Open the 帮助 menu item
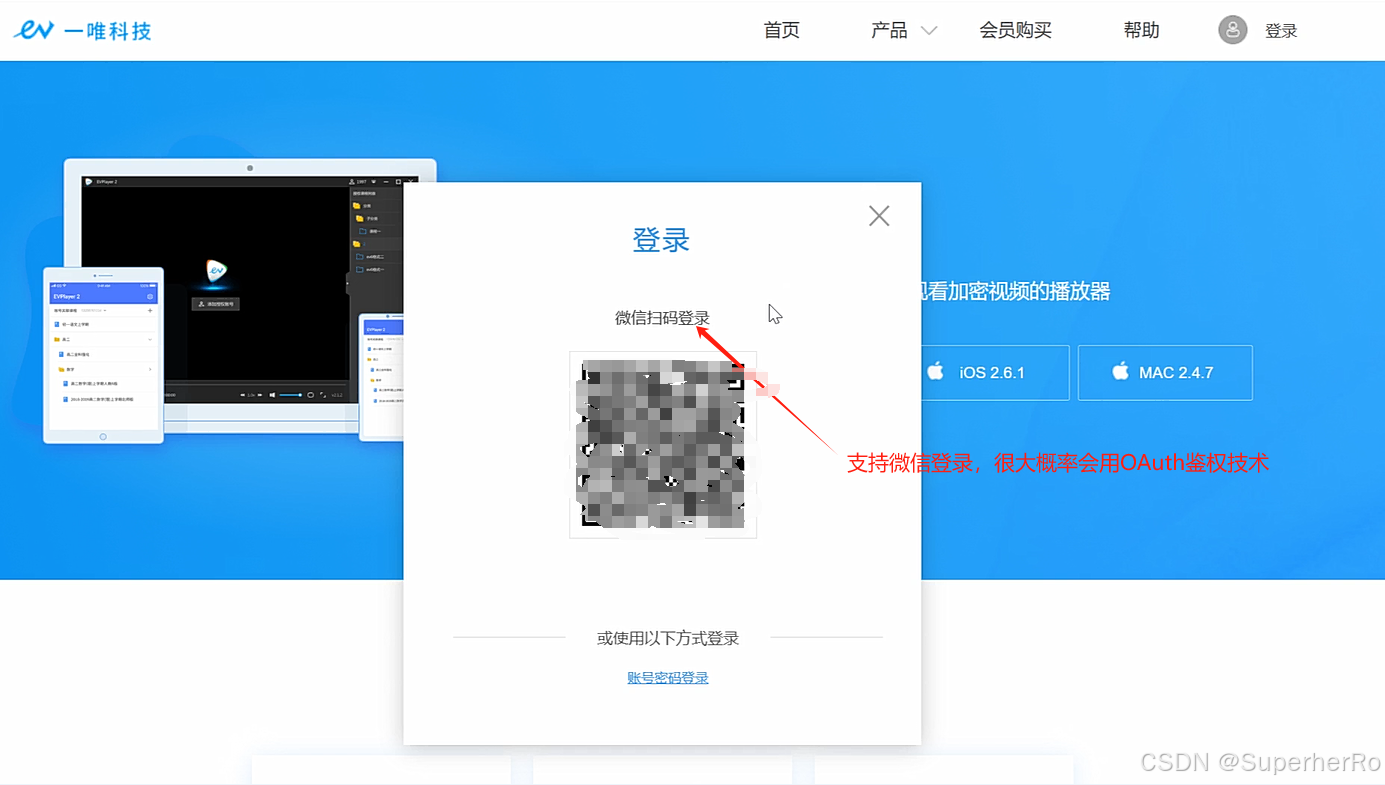The height and width of the screenshot is (785, 1385). point(1142,31)
